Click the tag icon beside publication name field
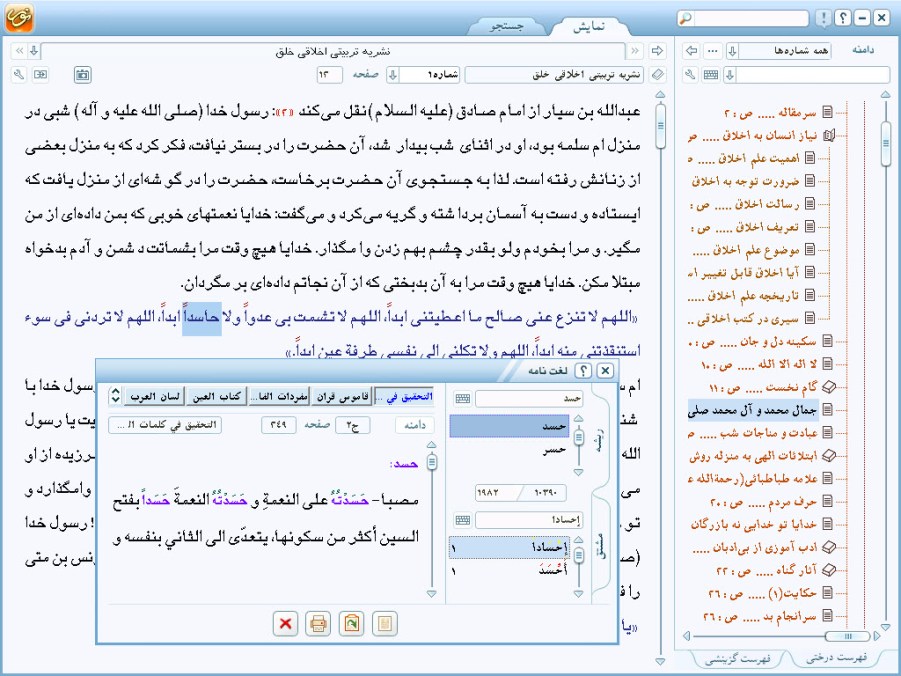901x676 pixels. [x=657, y=75]
